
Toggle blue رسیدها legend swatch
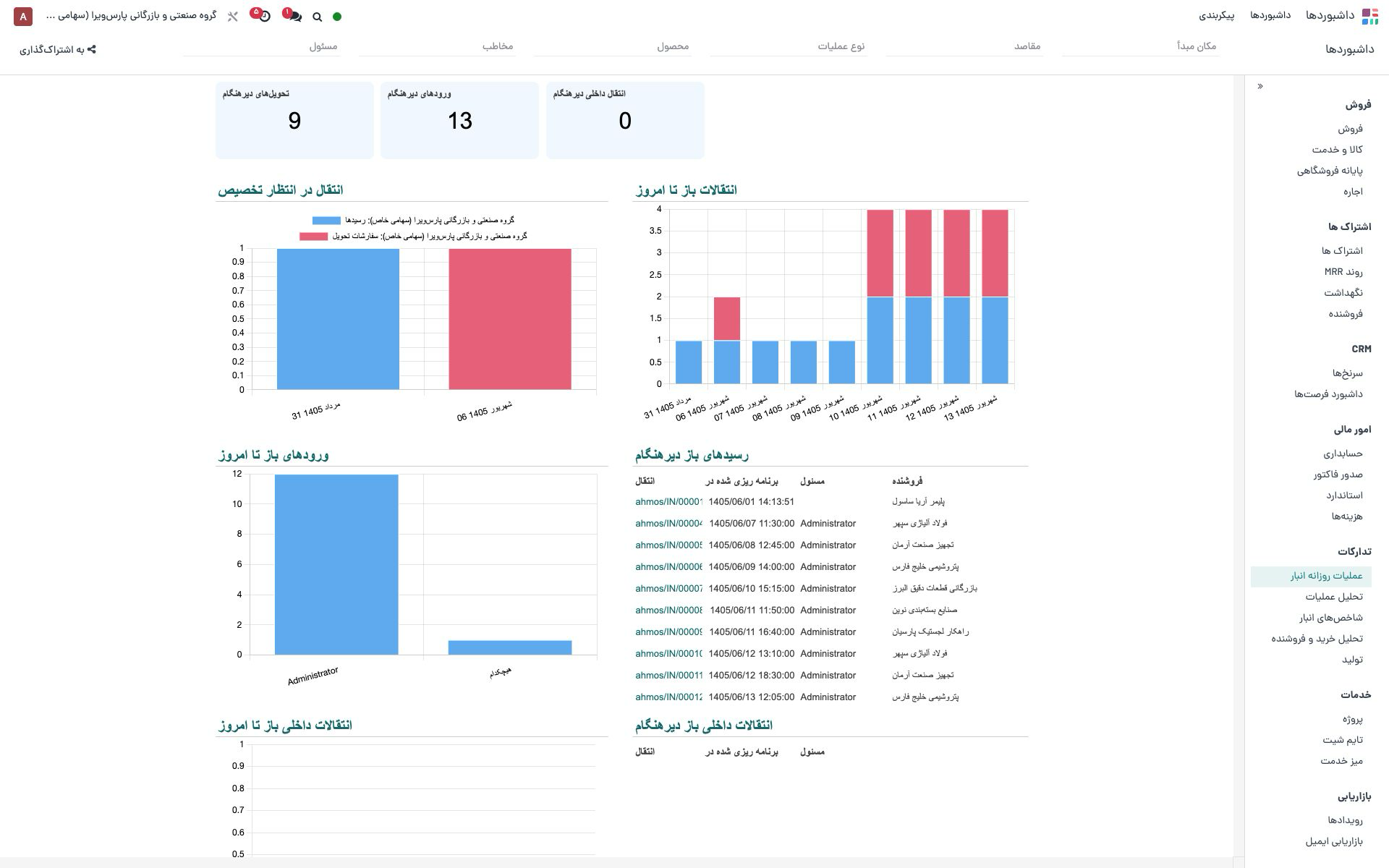[326, 221]
